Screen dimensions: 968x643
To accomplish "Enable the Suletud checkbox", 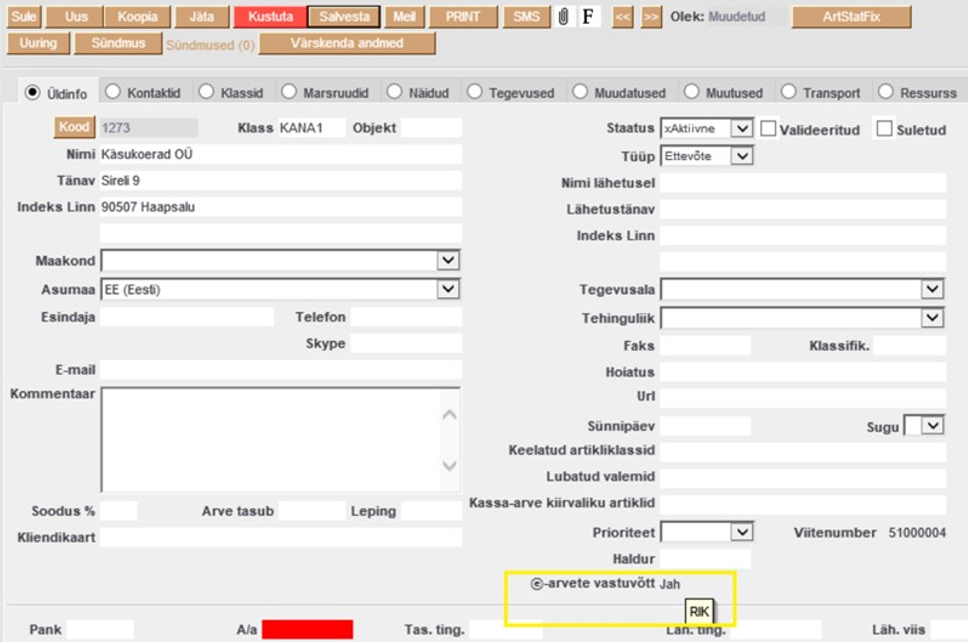I will pos(884,129).
